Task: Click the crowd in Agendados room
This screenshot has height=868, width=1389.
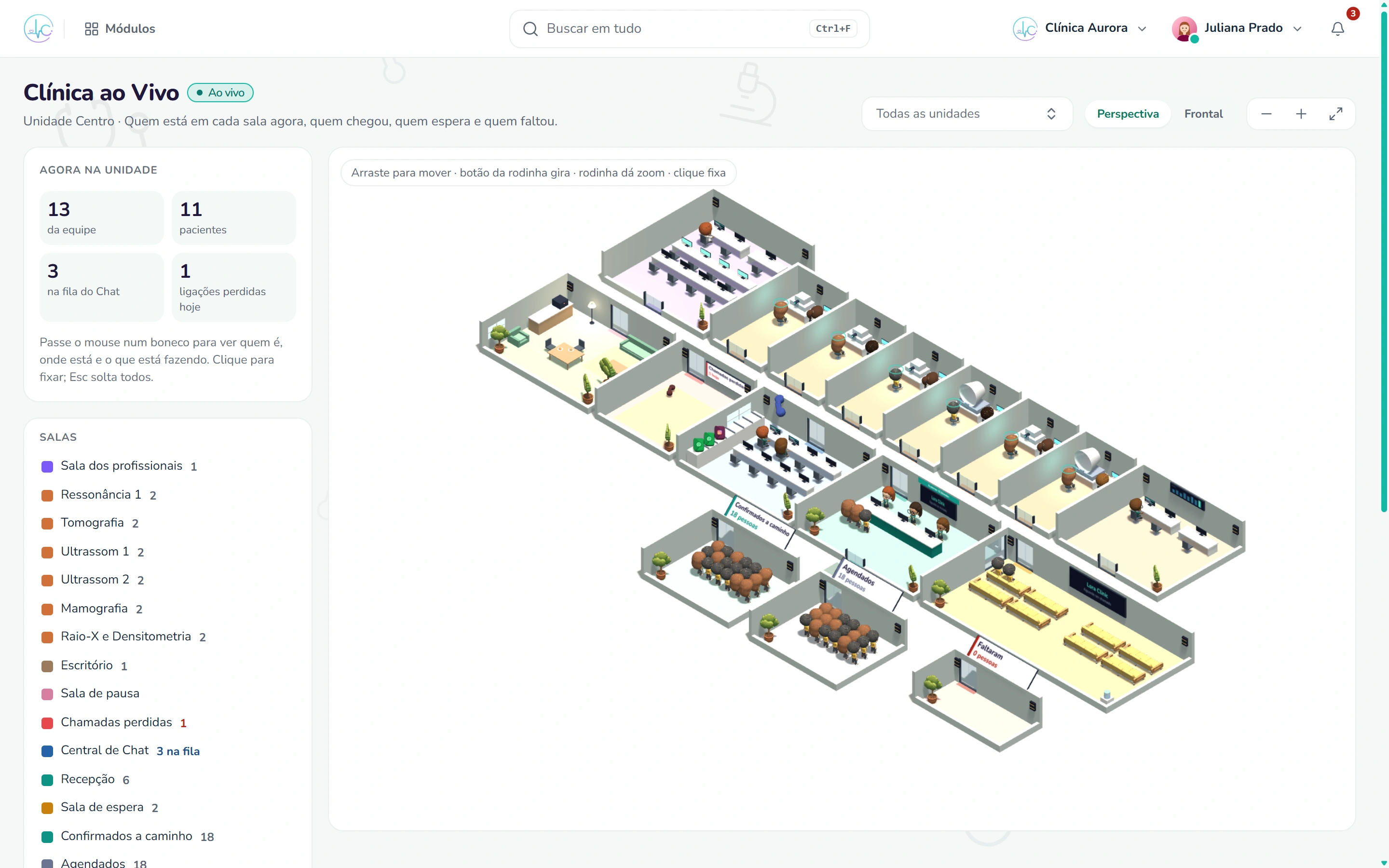Action: [839, 633]
